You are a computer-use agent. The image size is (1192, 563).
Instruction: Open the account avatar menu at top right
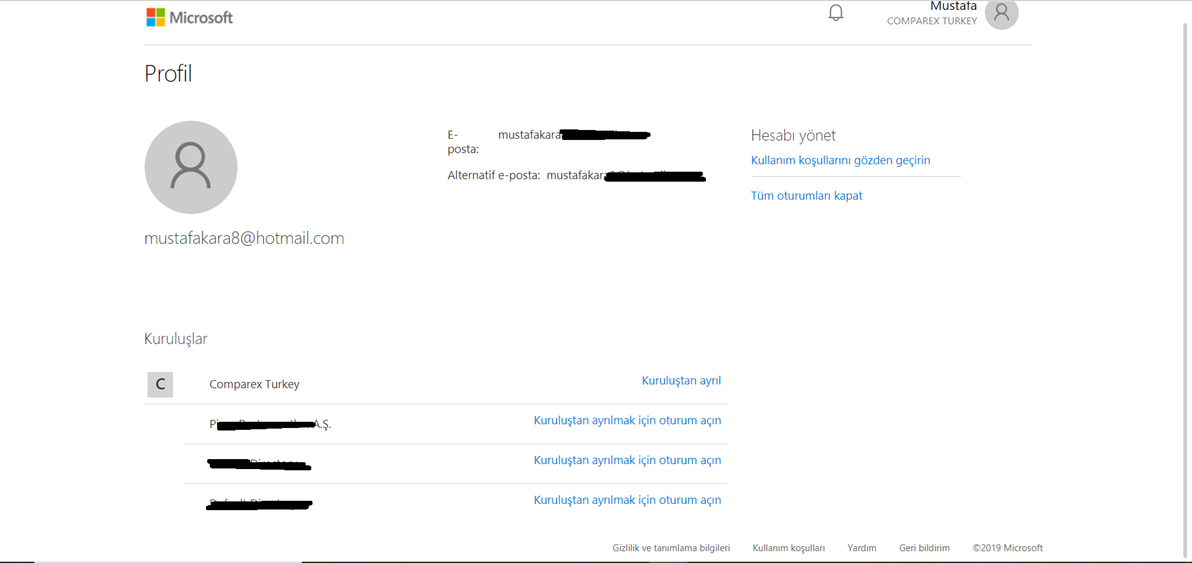pyautogui.click(x=1001, y=13)
